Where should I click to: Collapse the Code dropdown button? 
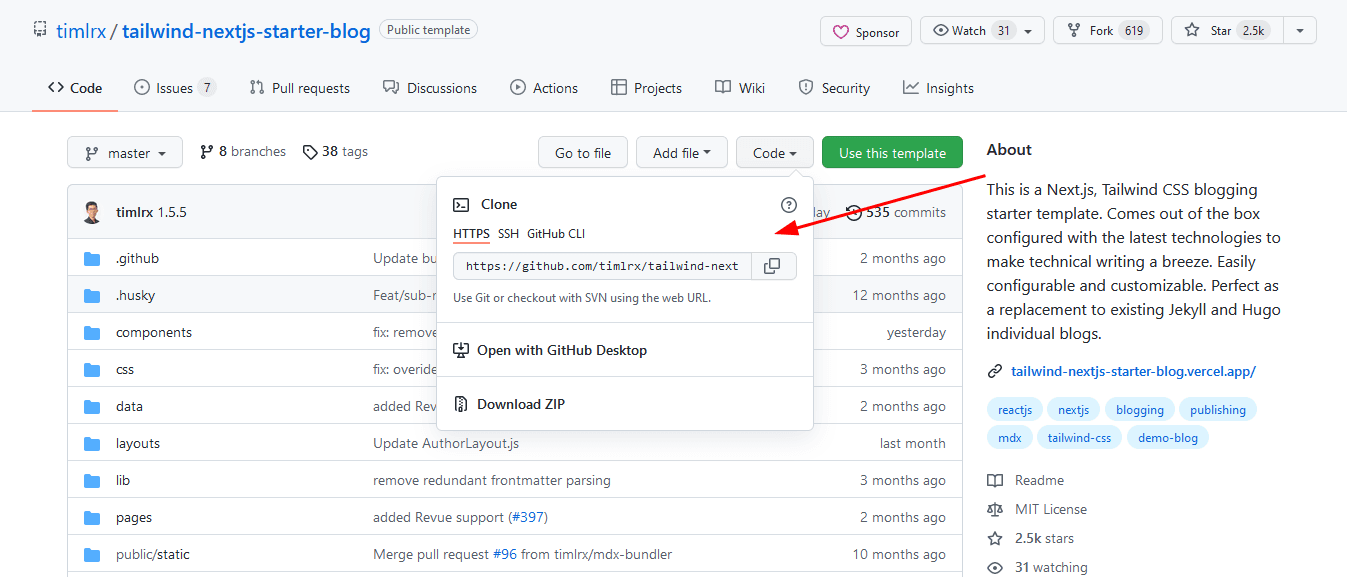pos(775,153)
